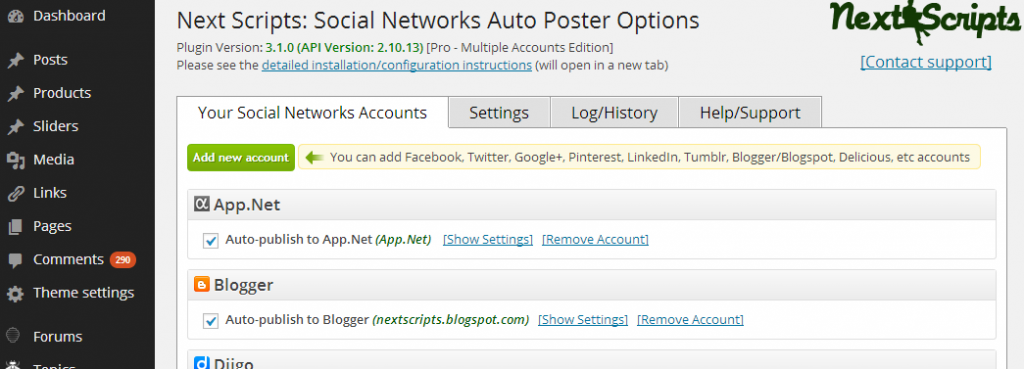Click the Sliders pin icon
This screenshot has width=1024, height=369.
tap(16, 127)
